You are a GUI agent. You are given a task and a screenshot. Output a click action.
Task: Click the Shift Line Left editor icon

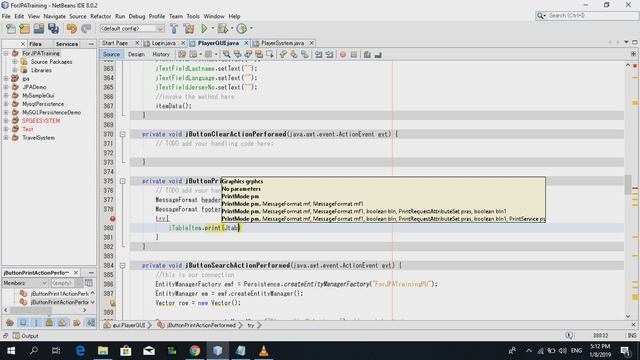tap(318, 54)
